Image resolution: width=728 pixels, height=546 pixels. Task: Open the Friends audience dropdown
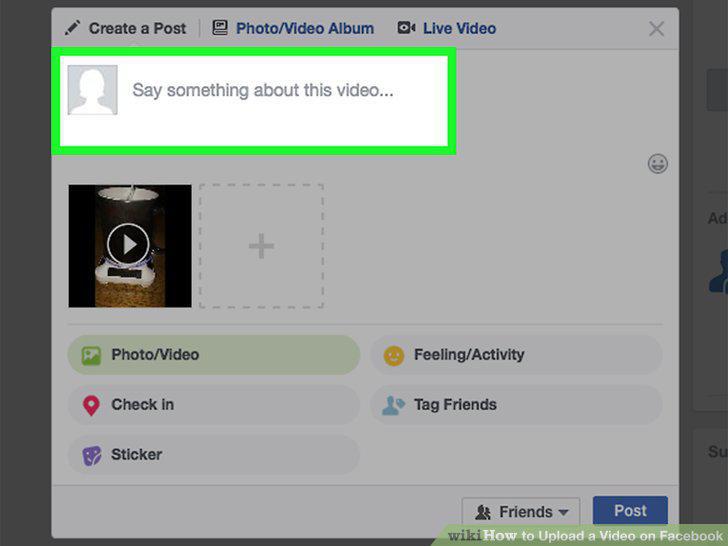tap(521, 512)
